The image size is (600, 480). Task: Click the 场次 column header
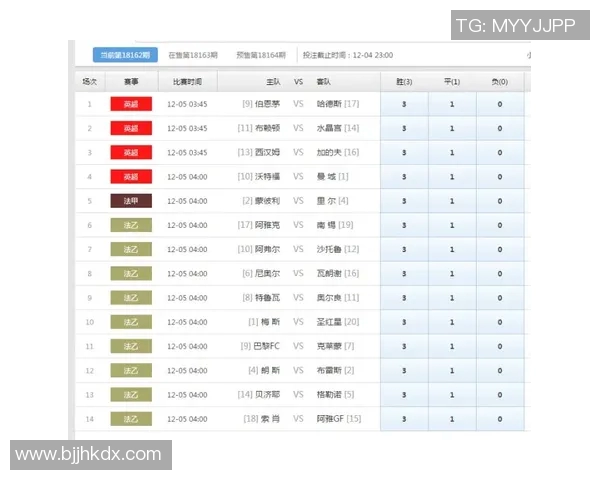[90, 82]
